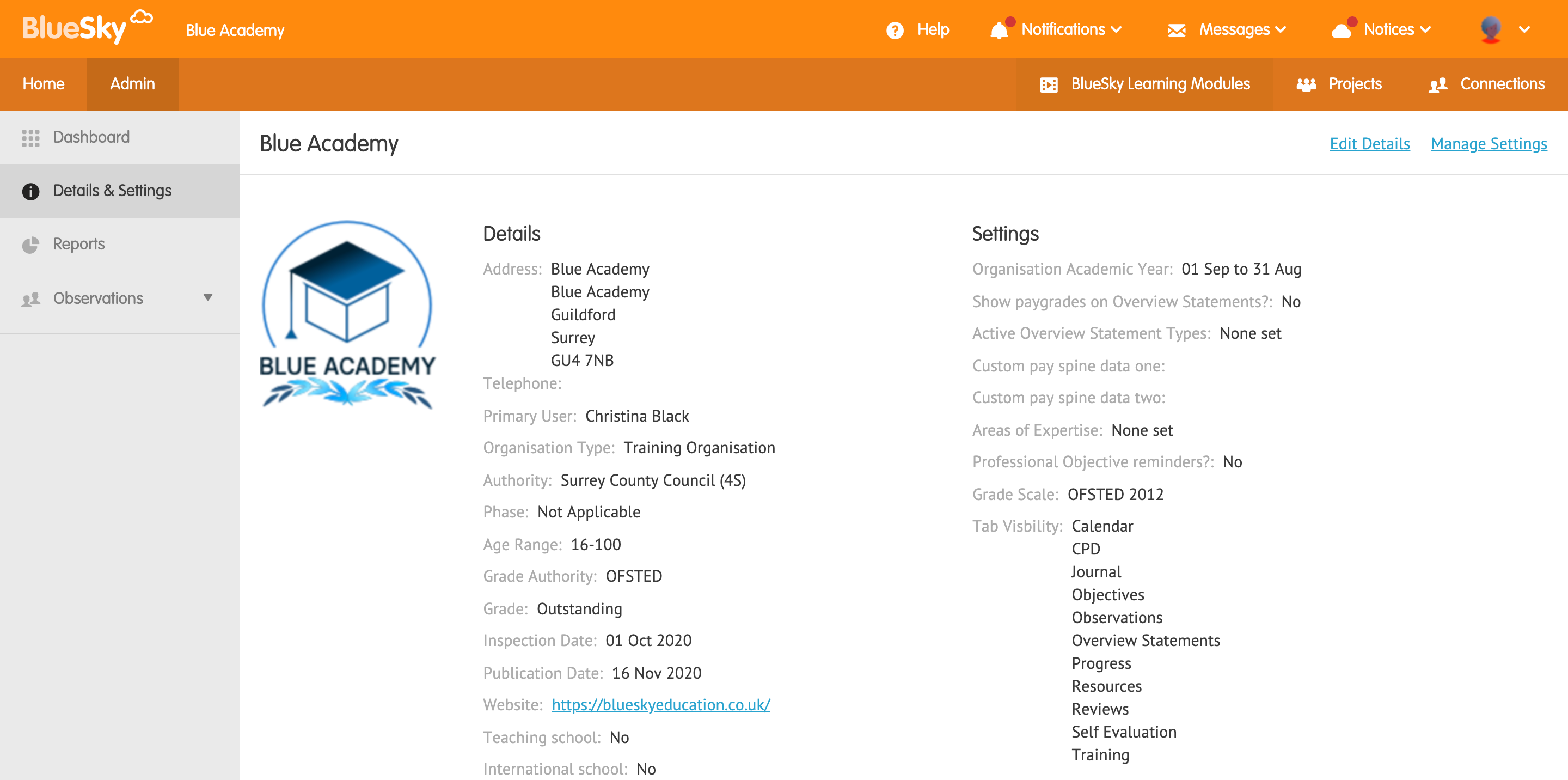Click the Notifications bell icon

(x=1000, y=30)
